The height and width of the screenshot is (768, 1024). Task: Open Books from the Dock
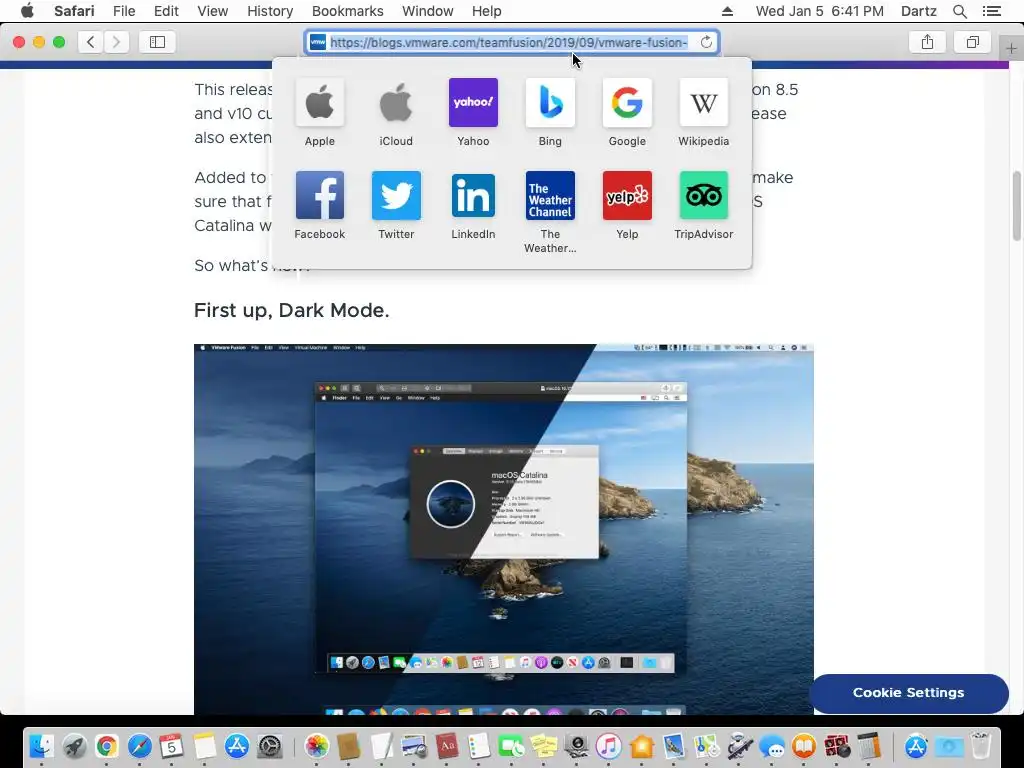tap(804, 746)
